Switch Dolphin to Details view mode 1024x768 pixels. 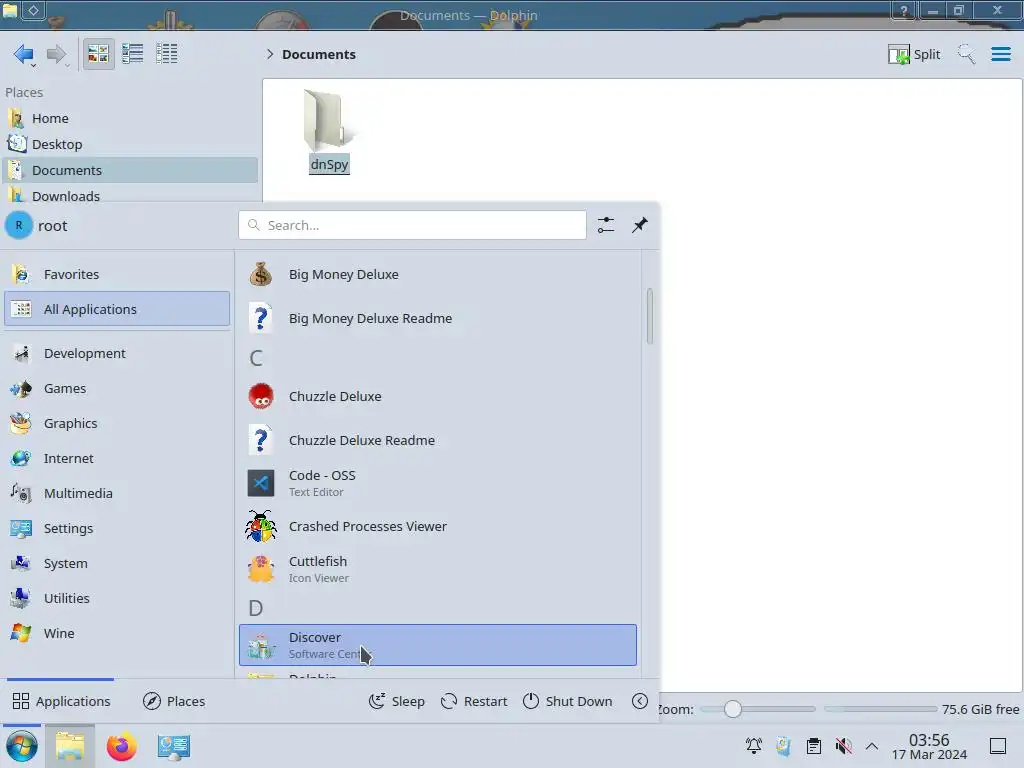click(167, 54)
